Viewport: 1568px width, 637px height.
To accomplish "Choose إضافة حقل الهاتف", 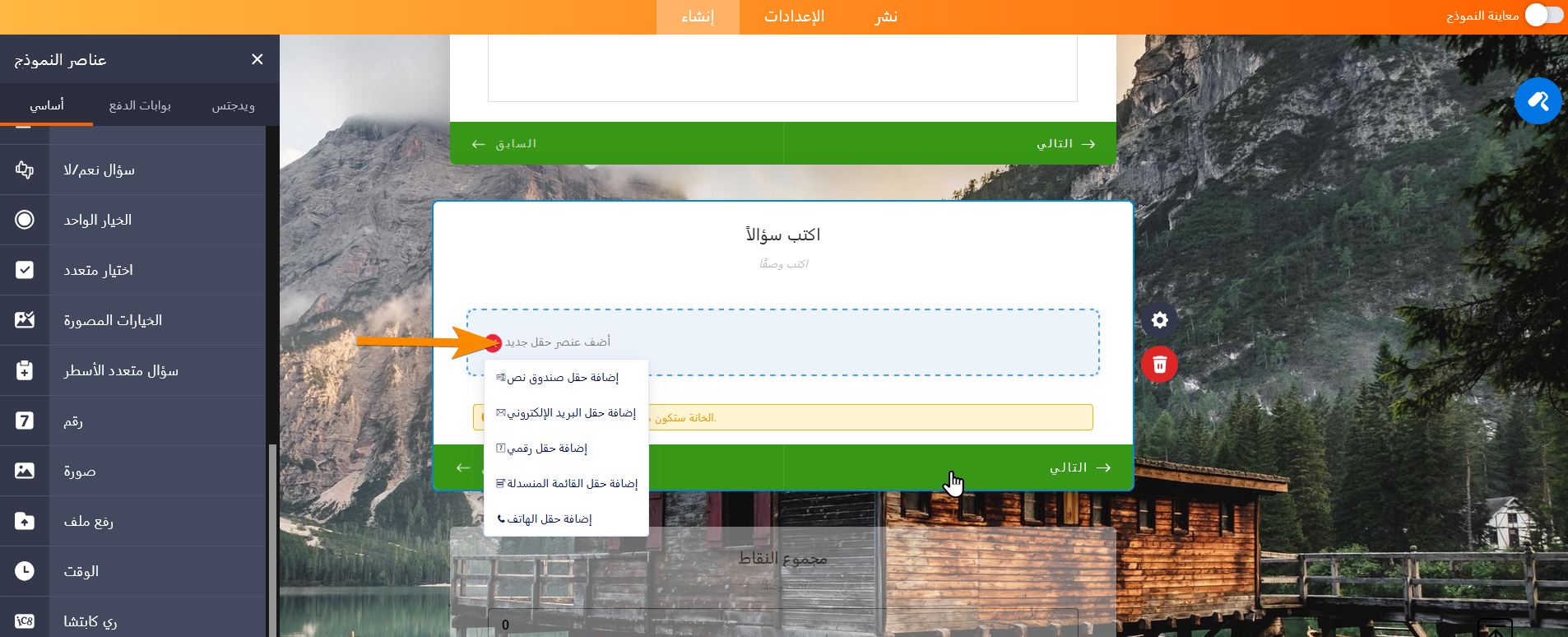I will (x=566, y=519).
